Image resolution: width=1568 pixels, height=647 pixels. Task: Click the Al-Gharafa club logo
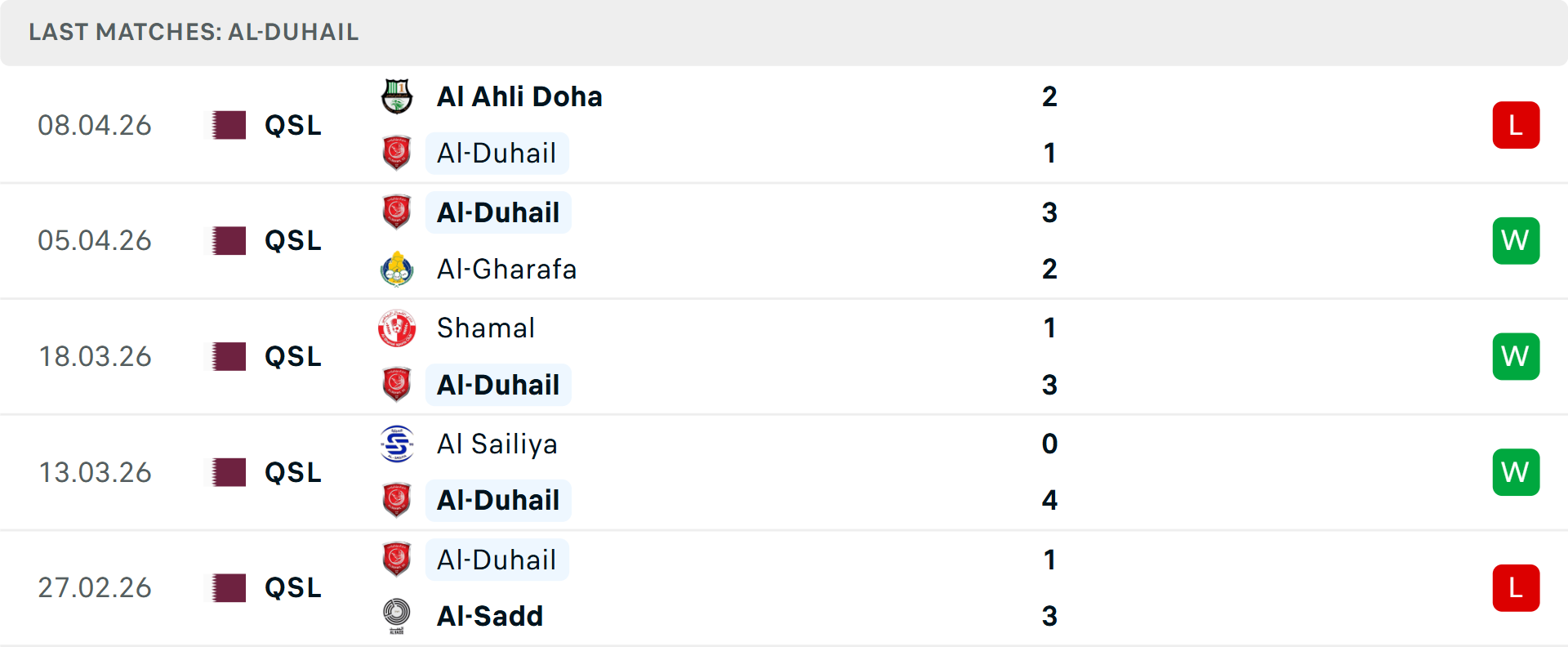click(x=397, y=269)
